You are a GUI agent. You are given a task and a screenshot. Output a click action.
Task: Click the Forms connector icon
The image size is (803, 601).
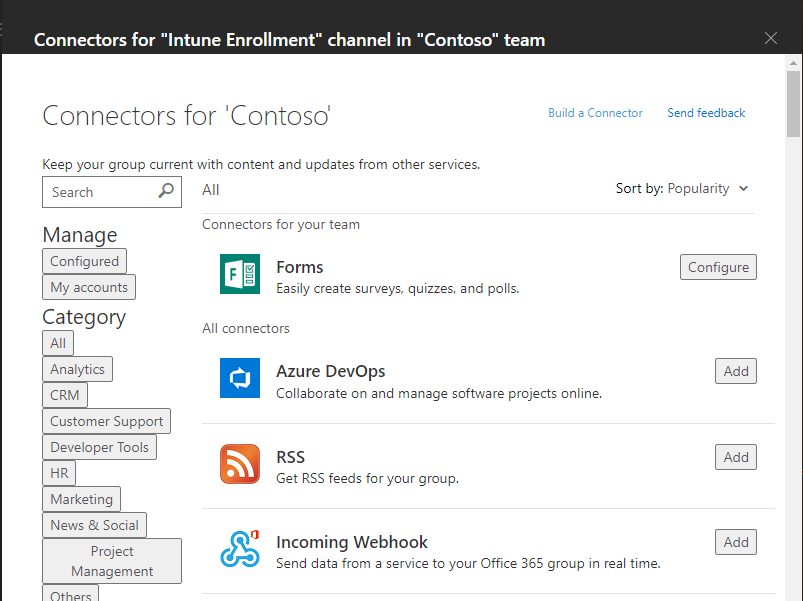coord(240,274)
